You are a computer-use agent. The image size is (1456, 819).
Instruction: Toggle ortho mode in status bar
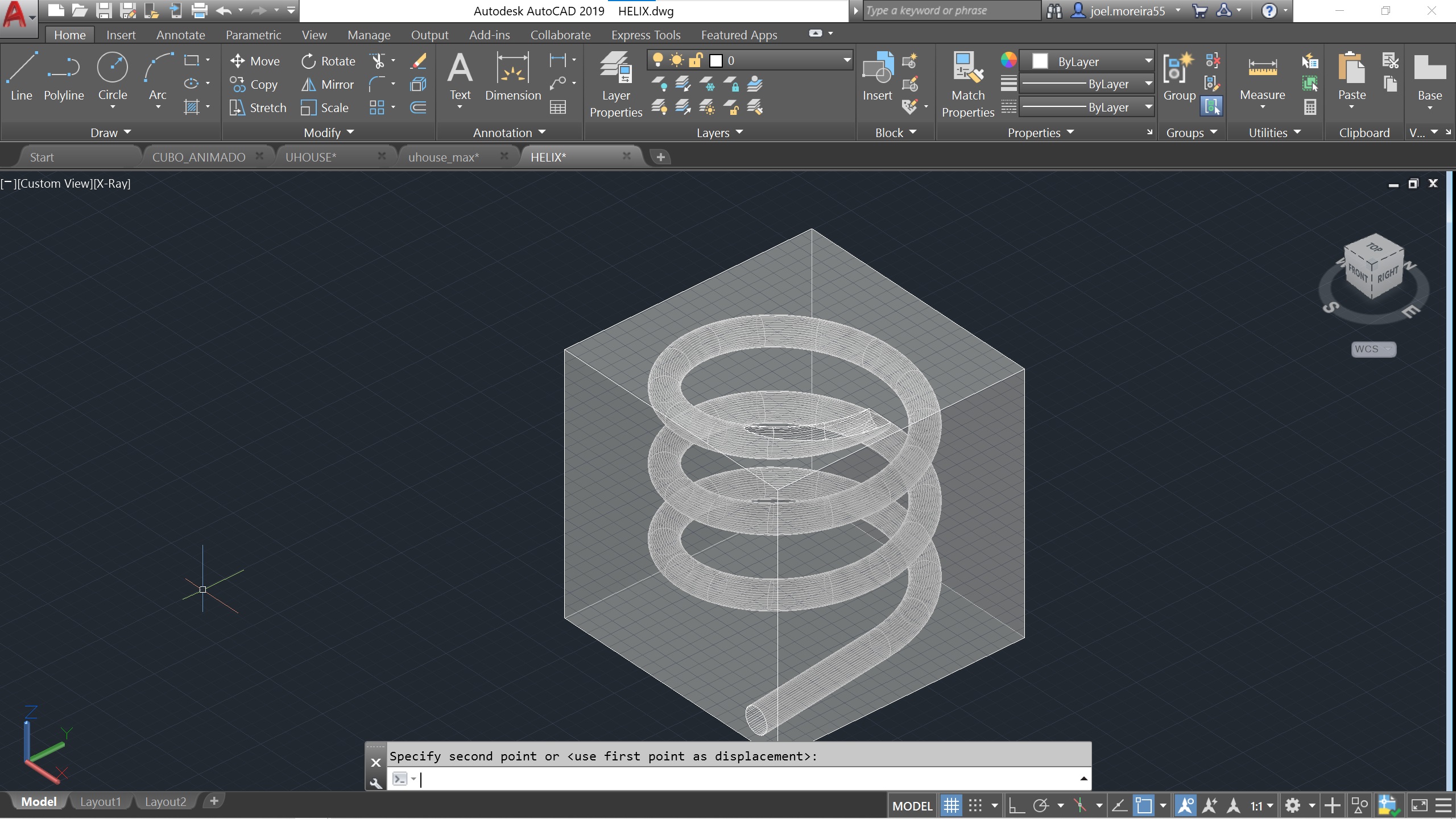point(1016,805)
